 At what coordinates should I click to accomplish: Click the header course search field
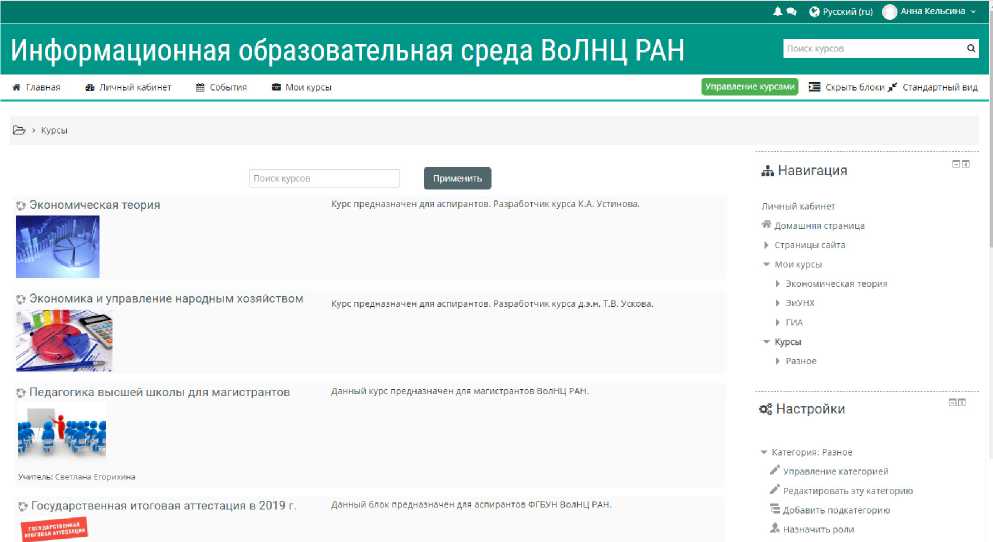873,48
